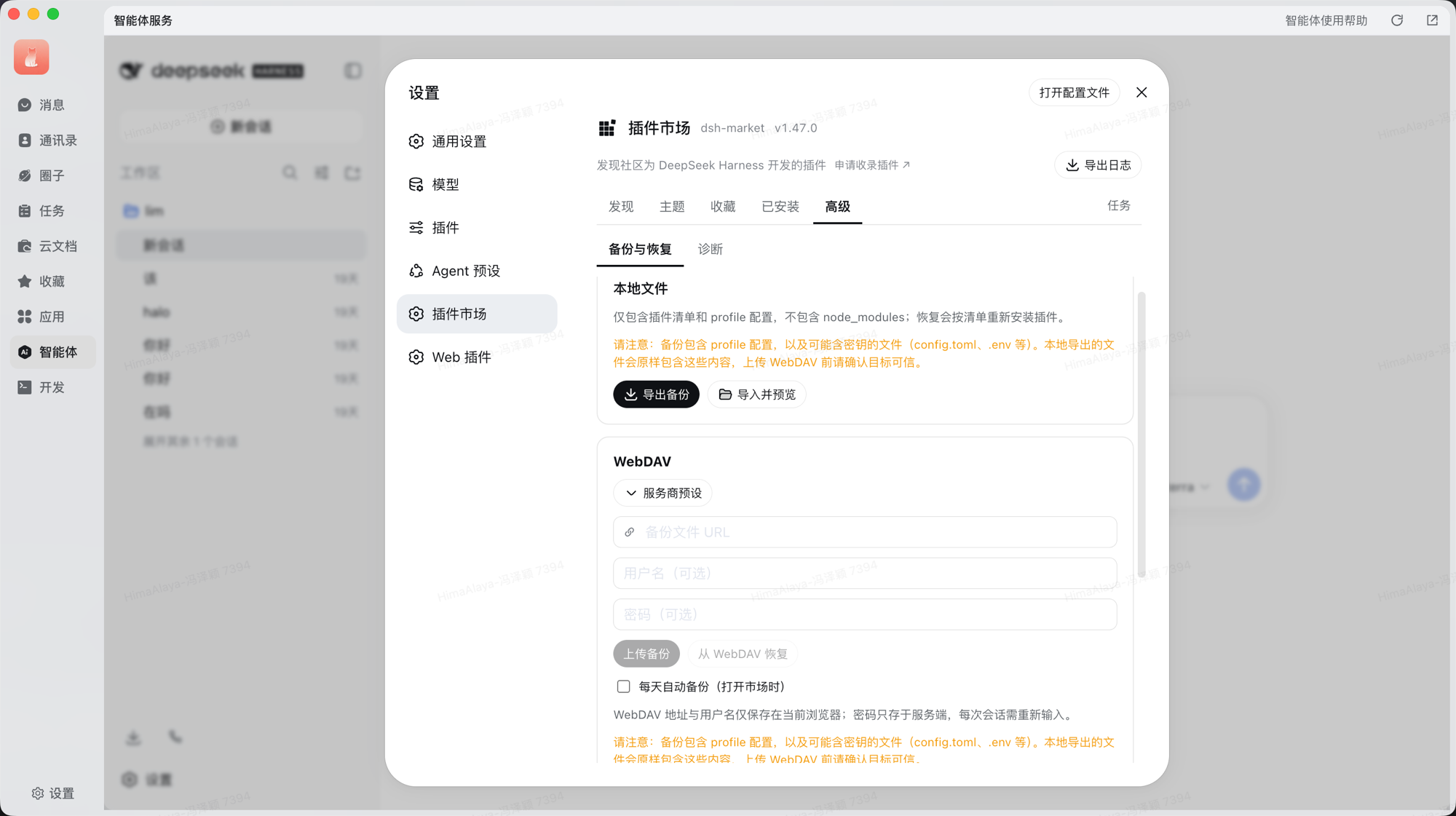
Task: Open 模型 model settings
Action: coord(477,184)
